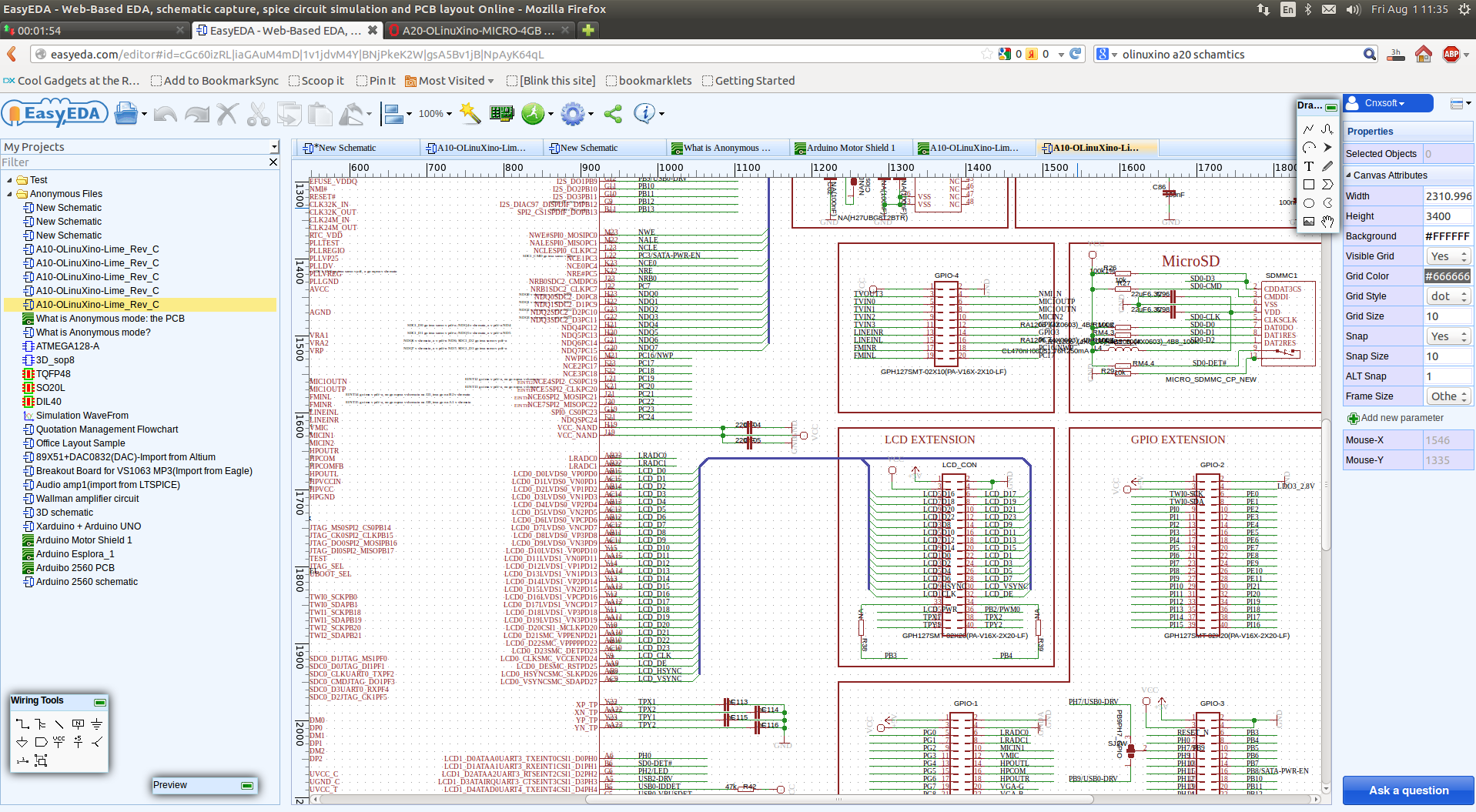Click the Background #FFFFFF color field
This screenshot has height=812, width=1476.
[1448, 236]
